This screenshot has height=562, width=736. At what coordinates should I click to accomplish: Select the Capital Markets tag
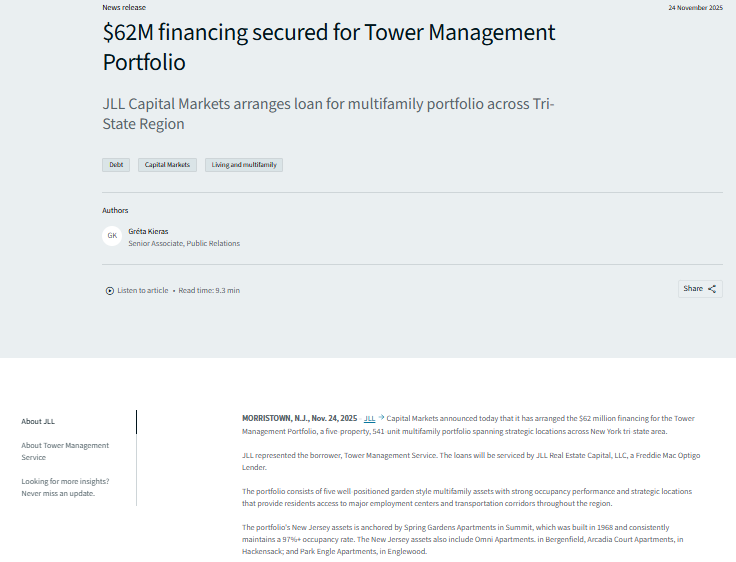[167, 165]
